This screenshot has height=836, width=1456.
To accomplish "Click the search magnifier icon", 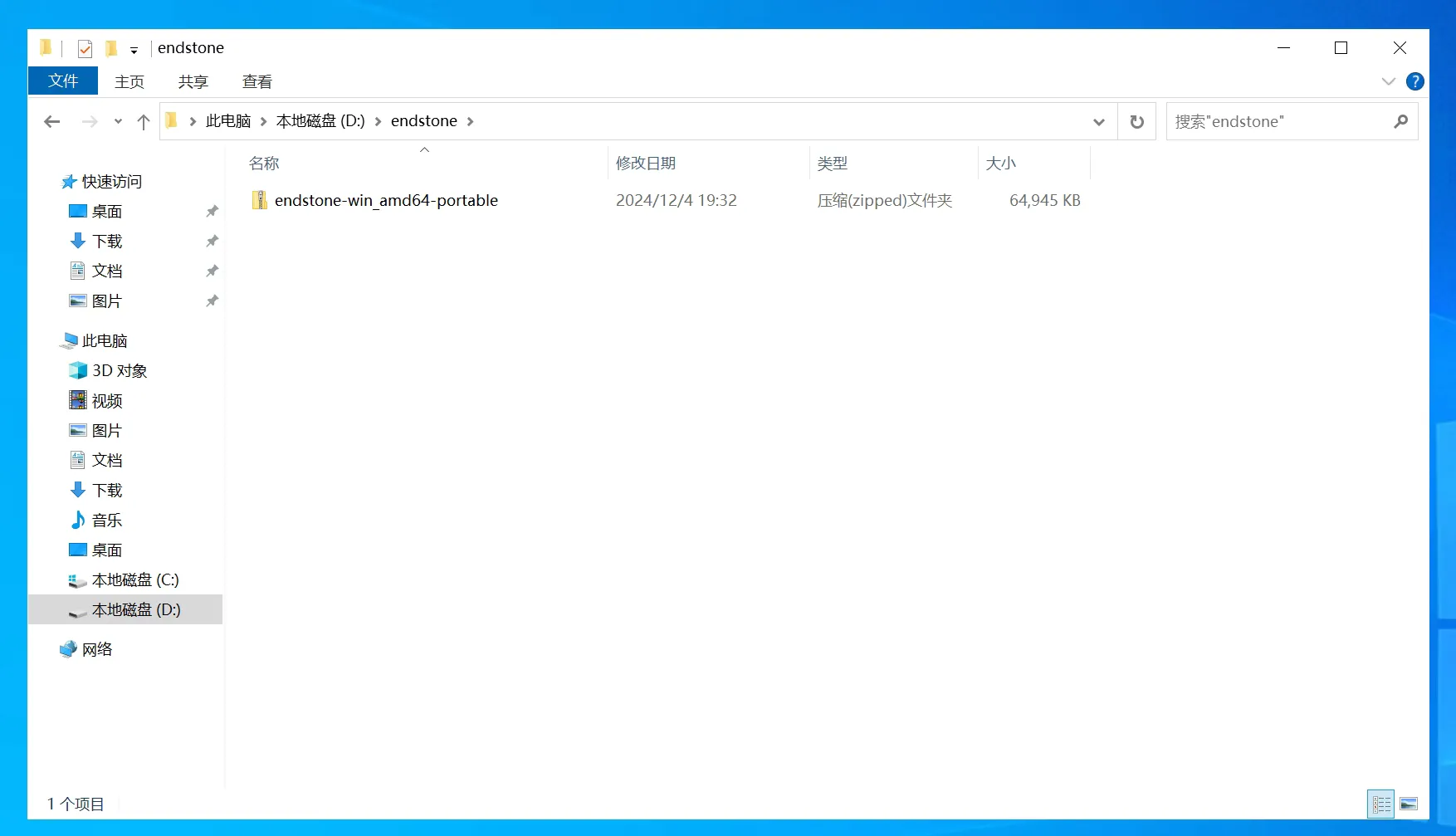I will [1400, 122].
